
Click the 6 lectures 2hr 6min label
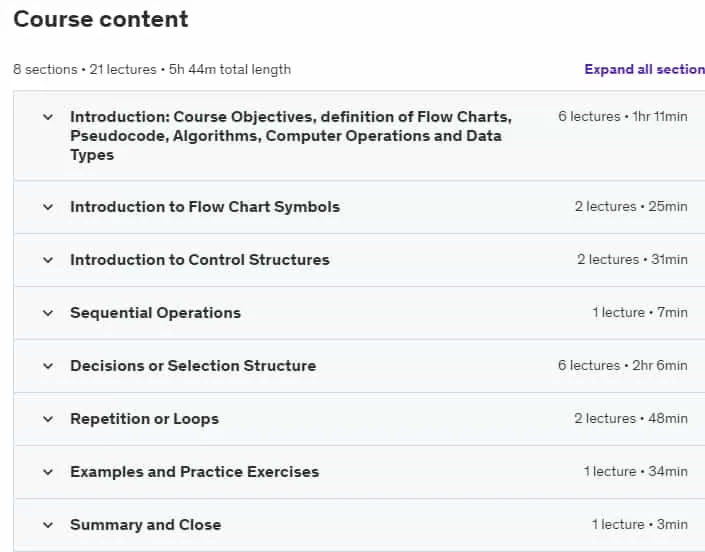(623, 365)
